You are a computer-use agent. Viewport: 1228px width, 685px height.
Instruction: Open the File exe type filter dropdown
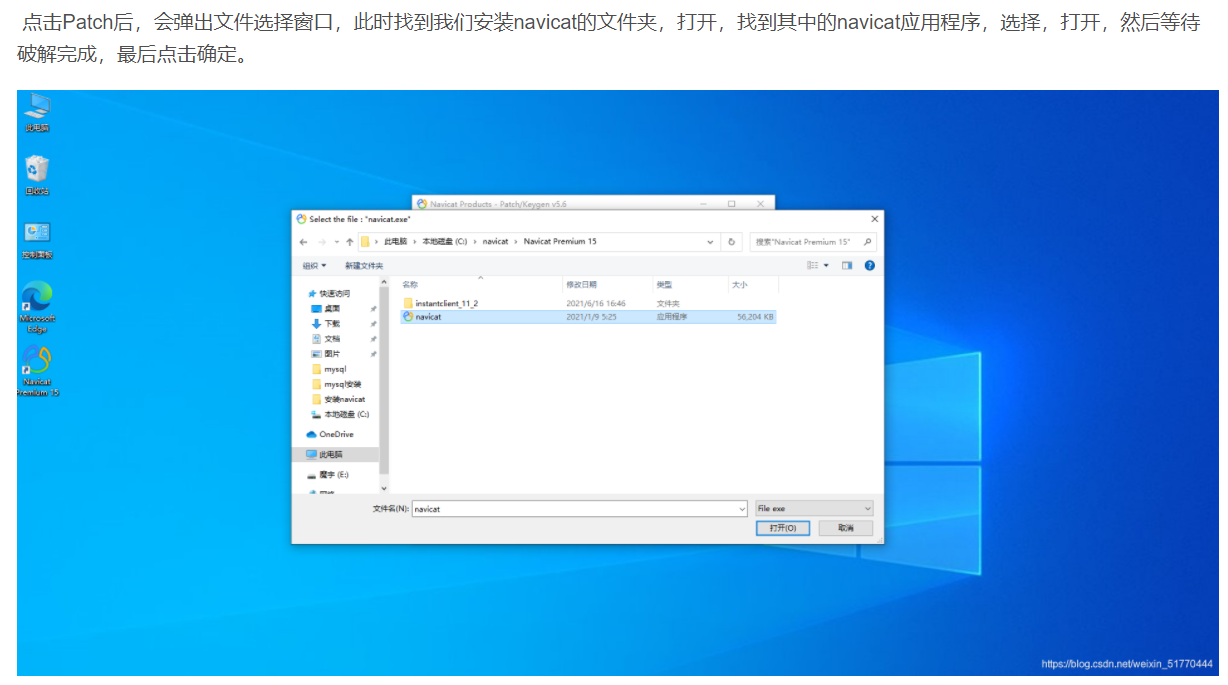814,509
